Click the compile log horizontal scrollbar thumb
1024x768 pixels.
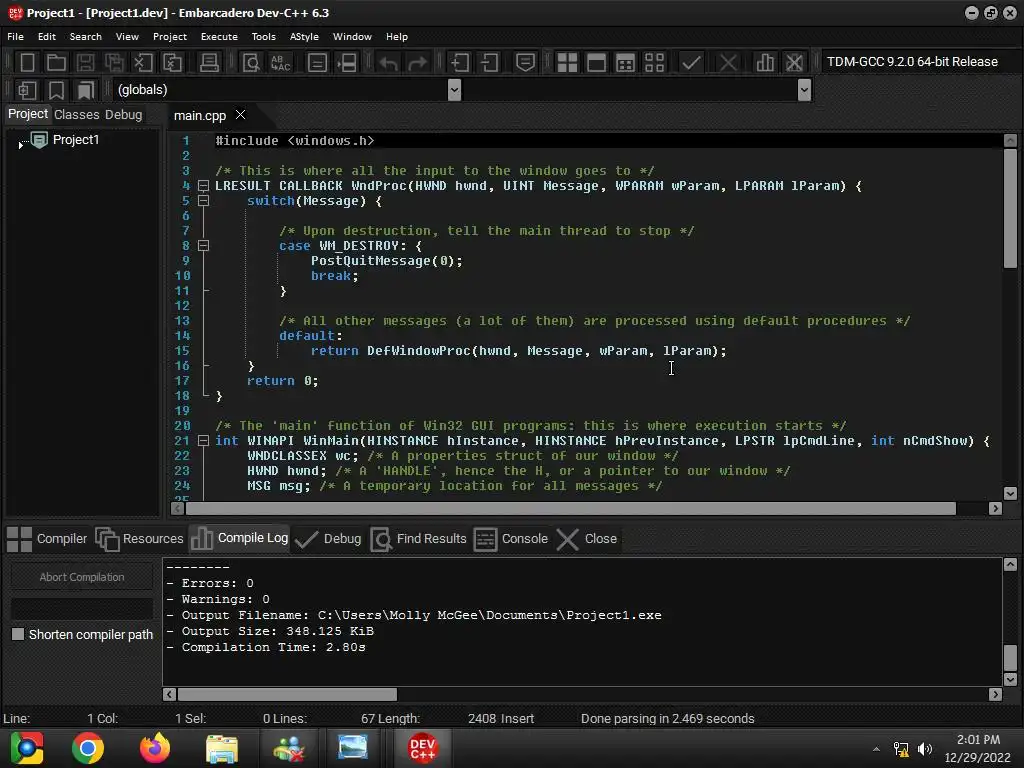click(287, 694)
